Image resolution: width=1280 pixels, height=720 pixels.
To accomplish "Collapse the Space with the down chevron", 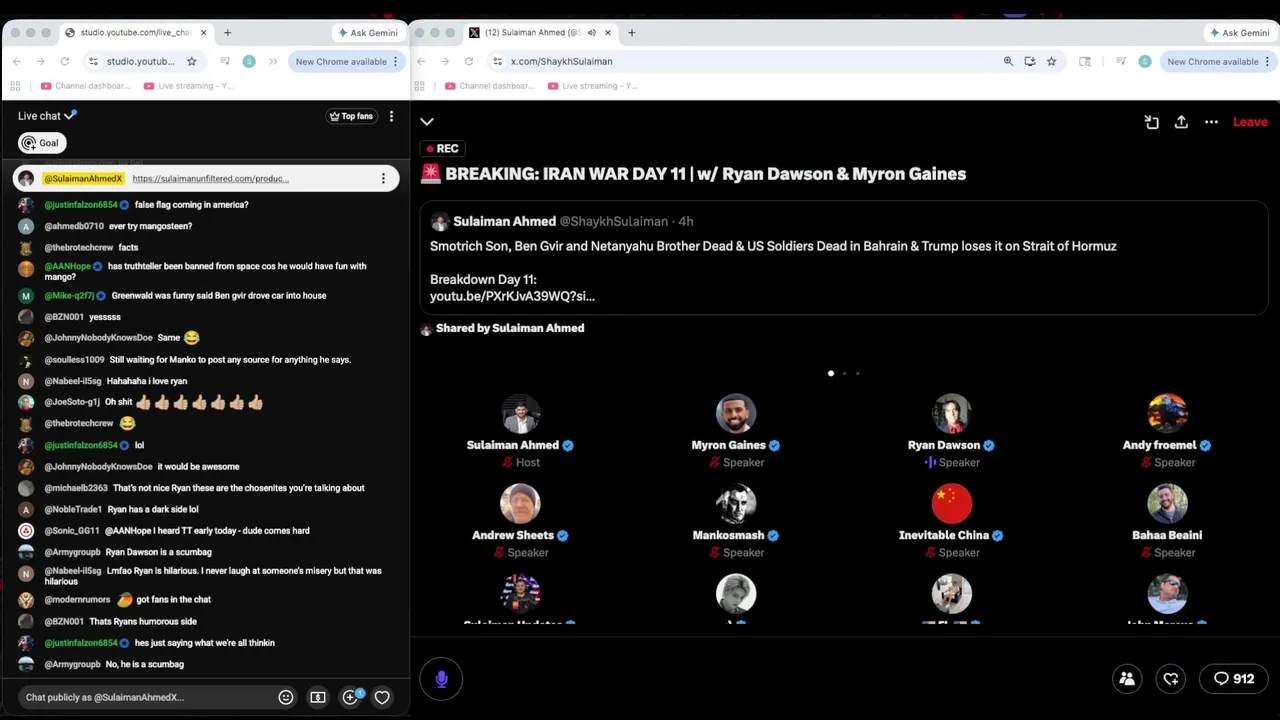I will tap(427, 122).
